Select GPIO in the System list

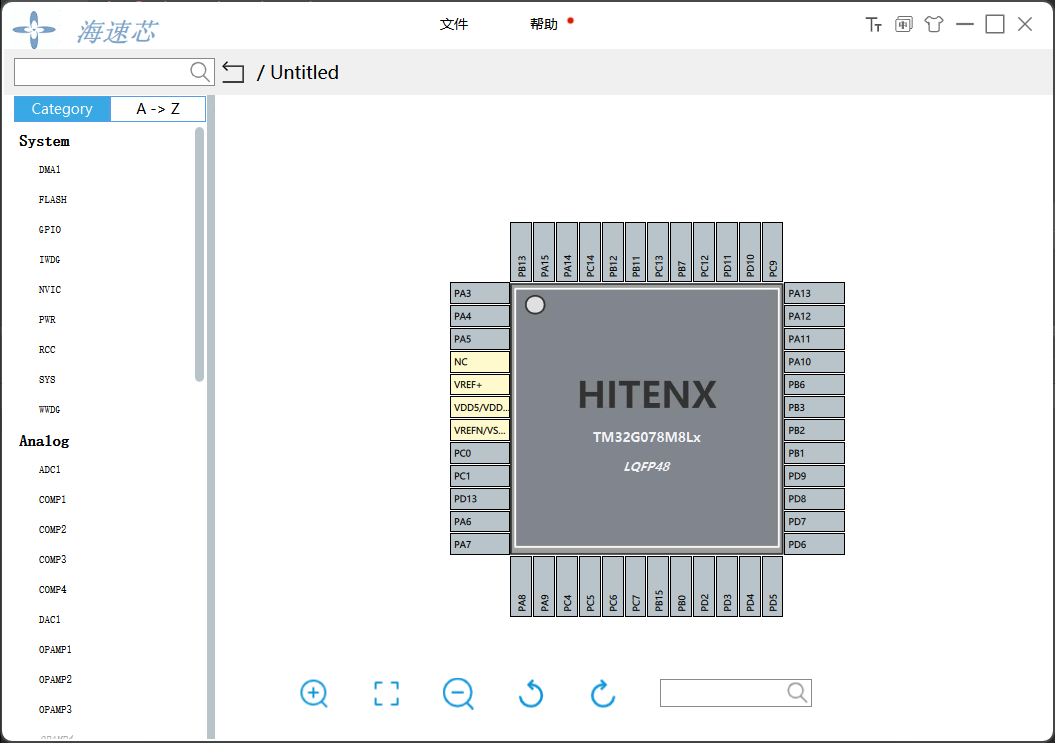[x=50, y=229]
